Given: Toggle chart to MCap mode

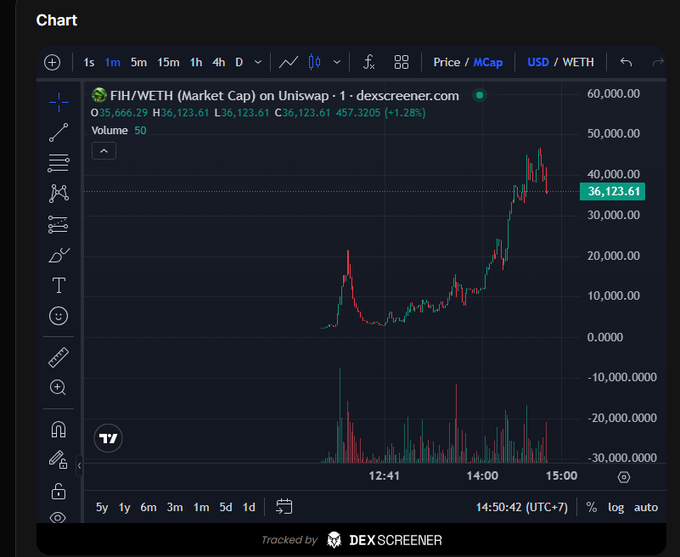Looking at the screenshot, I should [488, 62].
